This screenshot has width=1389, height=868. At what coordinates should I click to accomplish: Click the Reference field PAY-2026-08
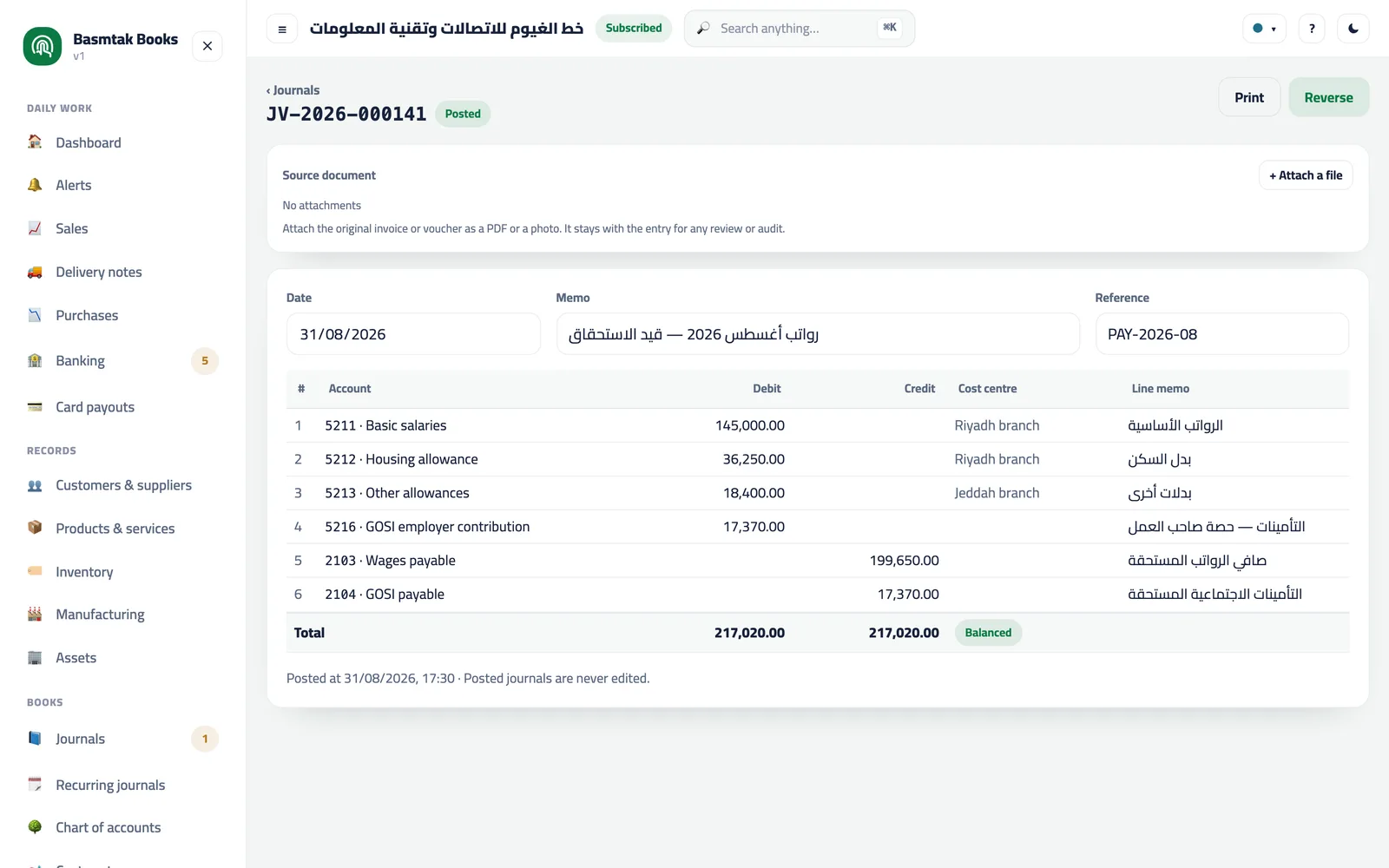coord(1222,334)
